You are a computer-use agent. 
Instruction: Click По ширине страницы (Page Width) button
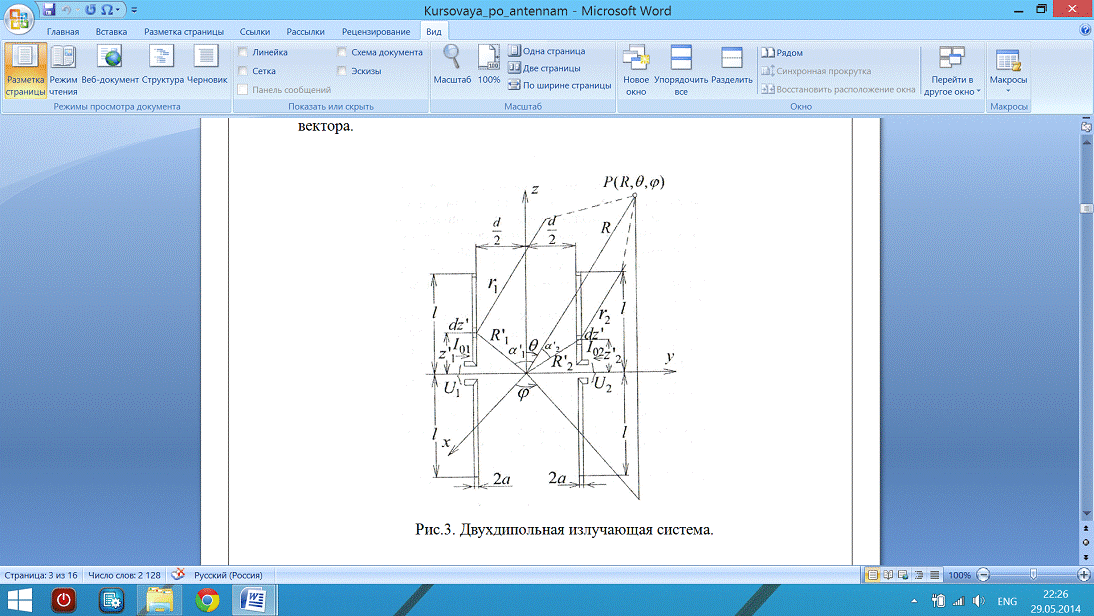click(x=559, y=85)
